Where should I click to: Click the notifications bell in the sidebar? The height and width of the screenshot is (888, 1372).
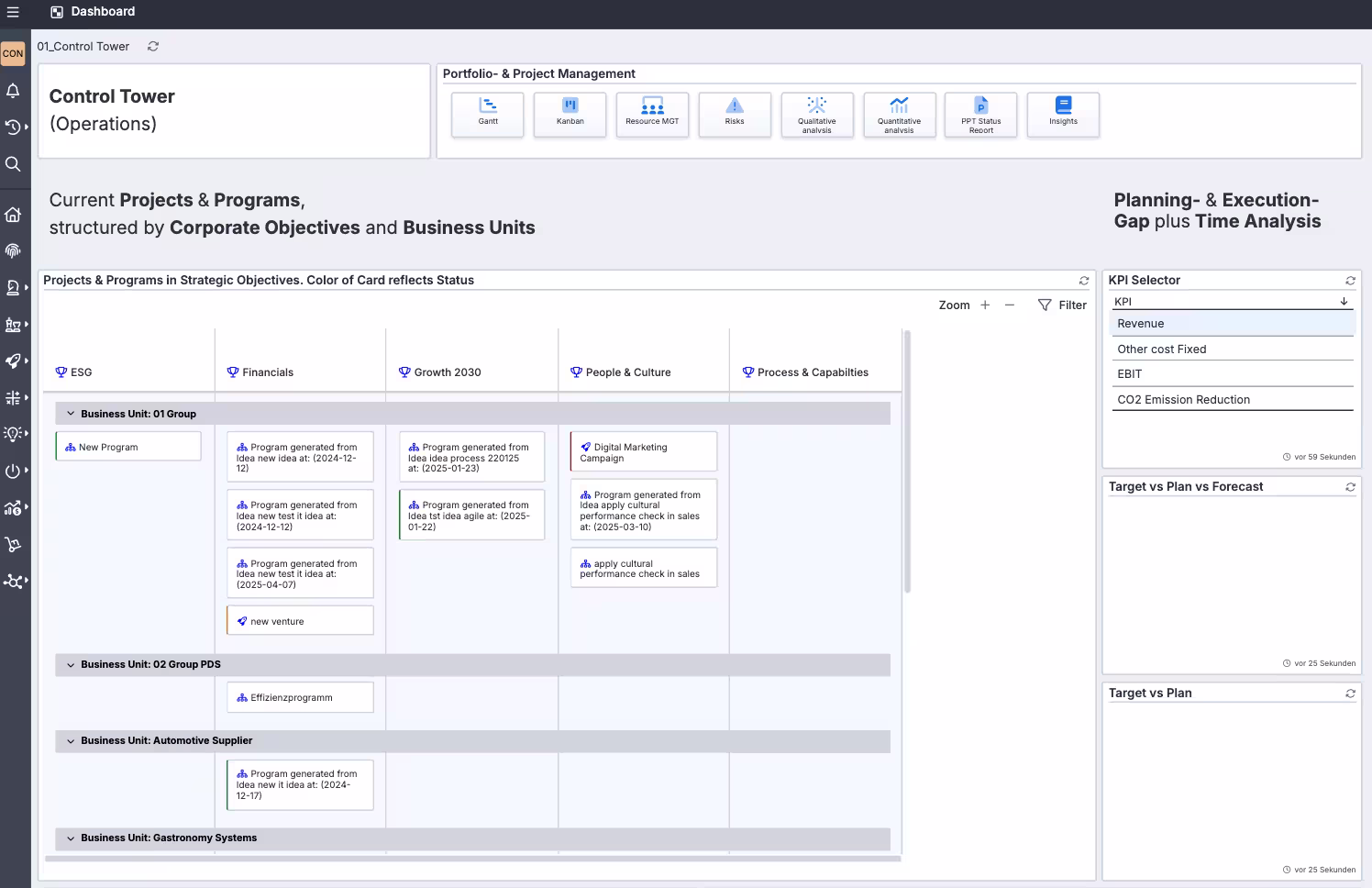[13, 91]
